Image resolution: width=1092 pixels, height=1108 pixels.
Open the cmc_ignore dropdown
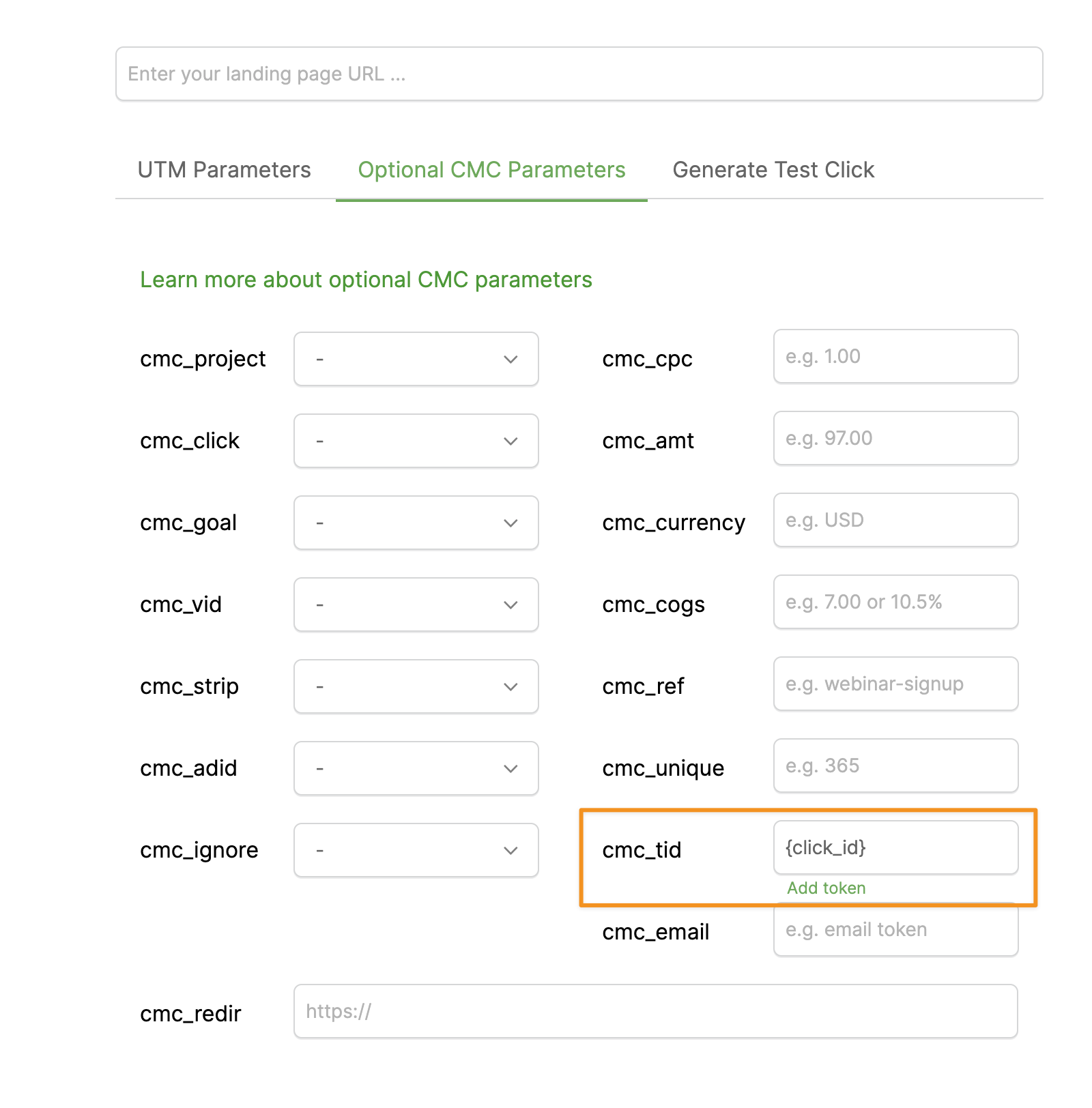click(x=416, y=850)
